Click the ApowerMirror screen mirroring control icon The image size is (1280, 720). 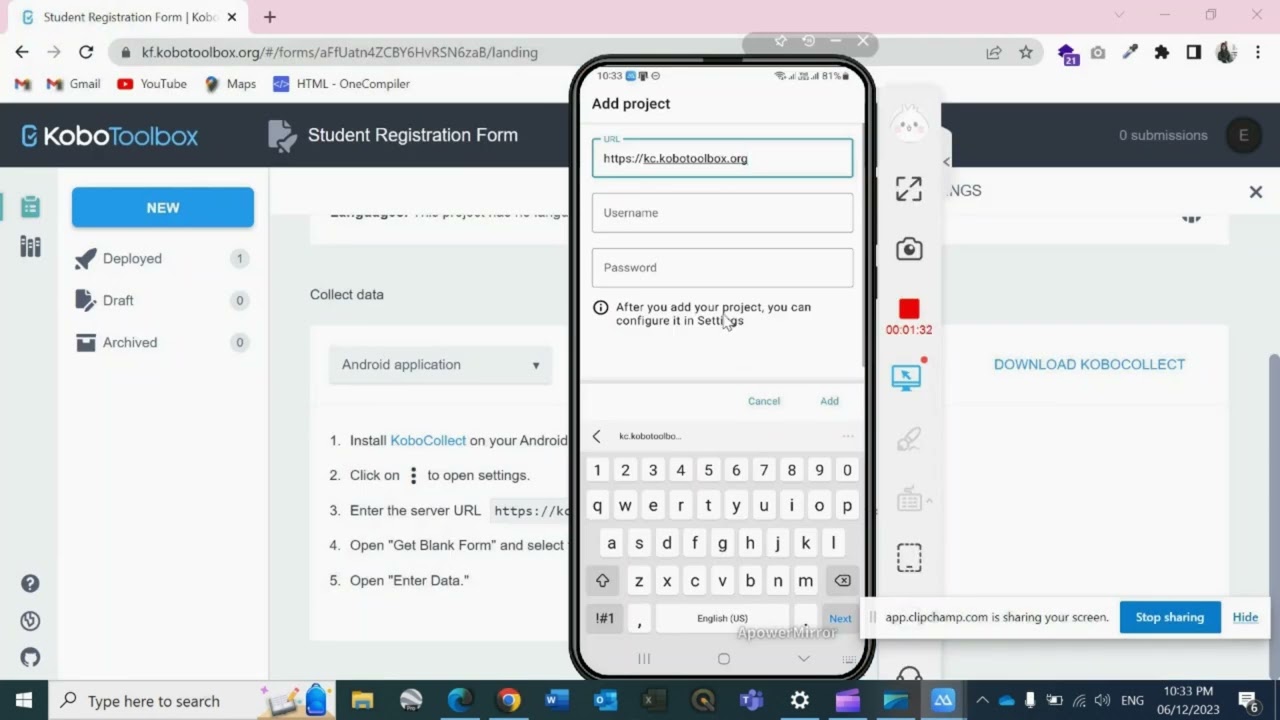906,377
